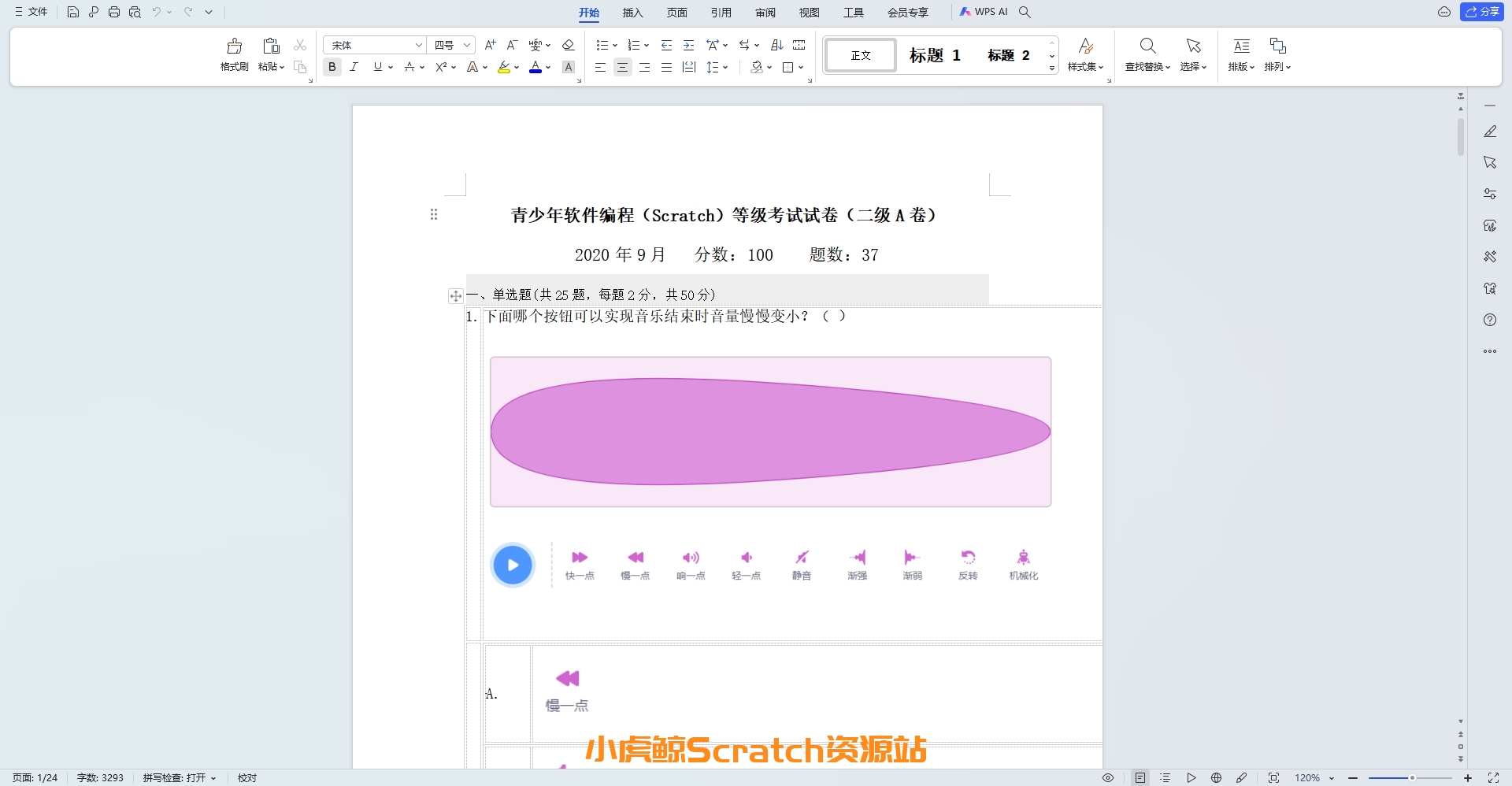Switch to the 视图 View tab
This screenshot has height=786, width=1512.
click(810, 12)
